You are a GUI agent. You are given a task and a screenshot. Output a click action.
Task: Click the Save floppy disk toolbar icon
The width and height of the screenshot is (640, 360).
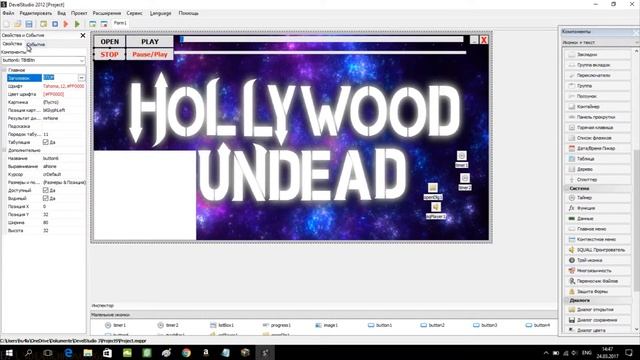tap(29, 24)
